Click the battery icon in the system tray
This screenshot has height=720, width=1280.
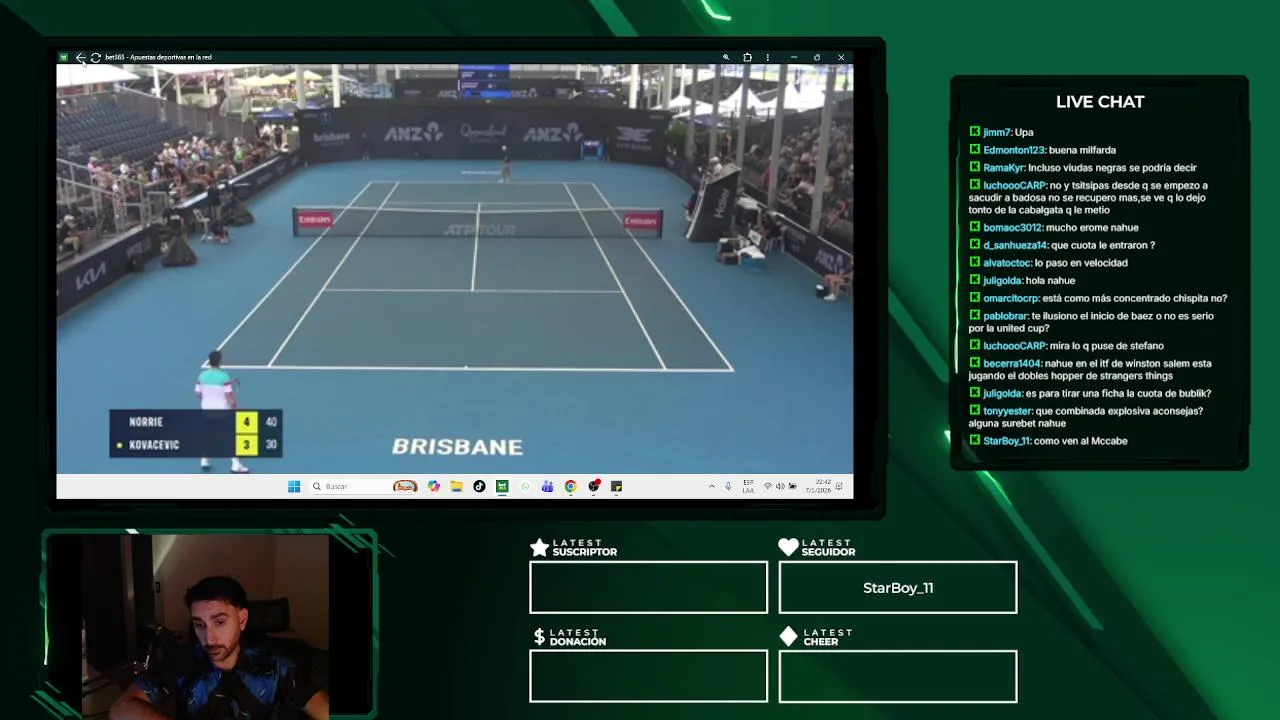793,486
